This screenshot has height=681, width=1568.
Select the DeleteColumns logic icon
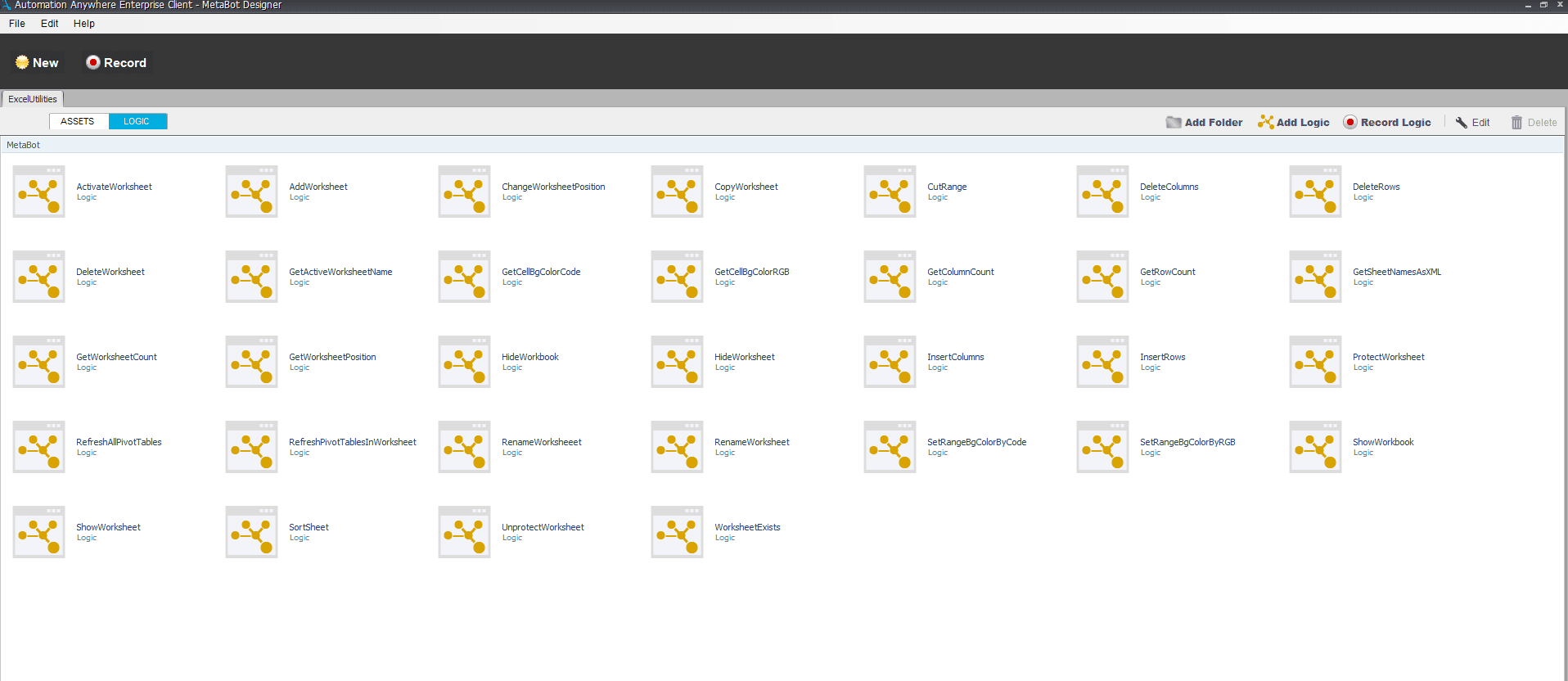pyautogui.click(x=1103, y=192)
